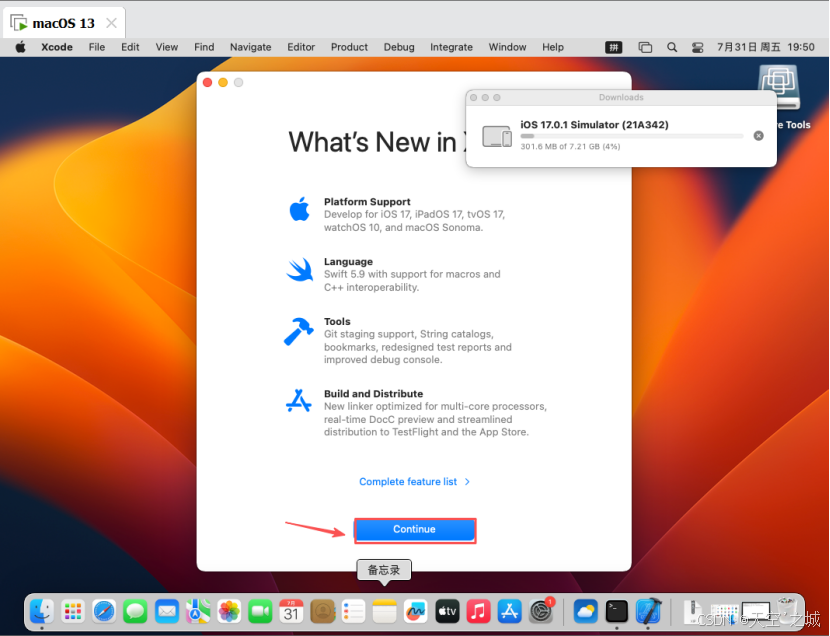The image size is (830, 636).
Task: Open Maps from the Dock
Action: click(198, 612)
